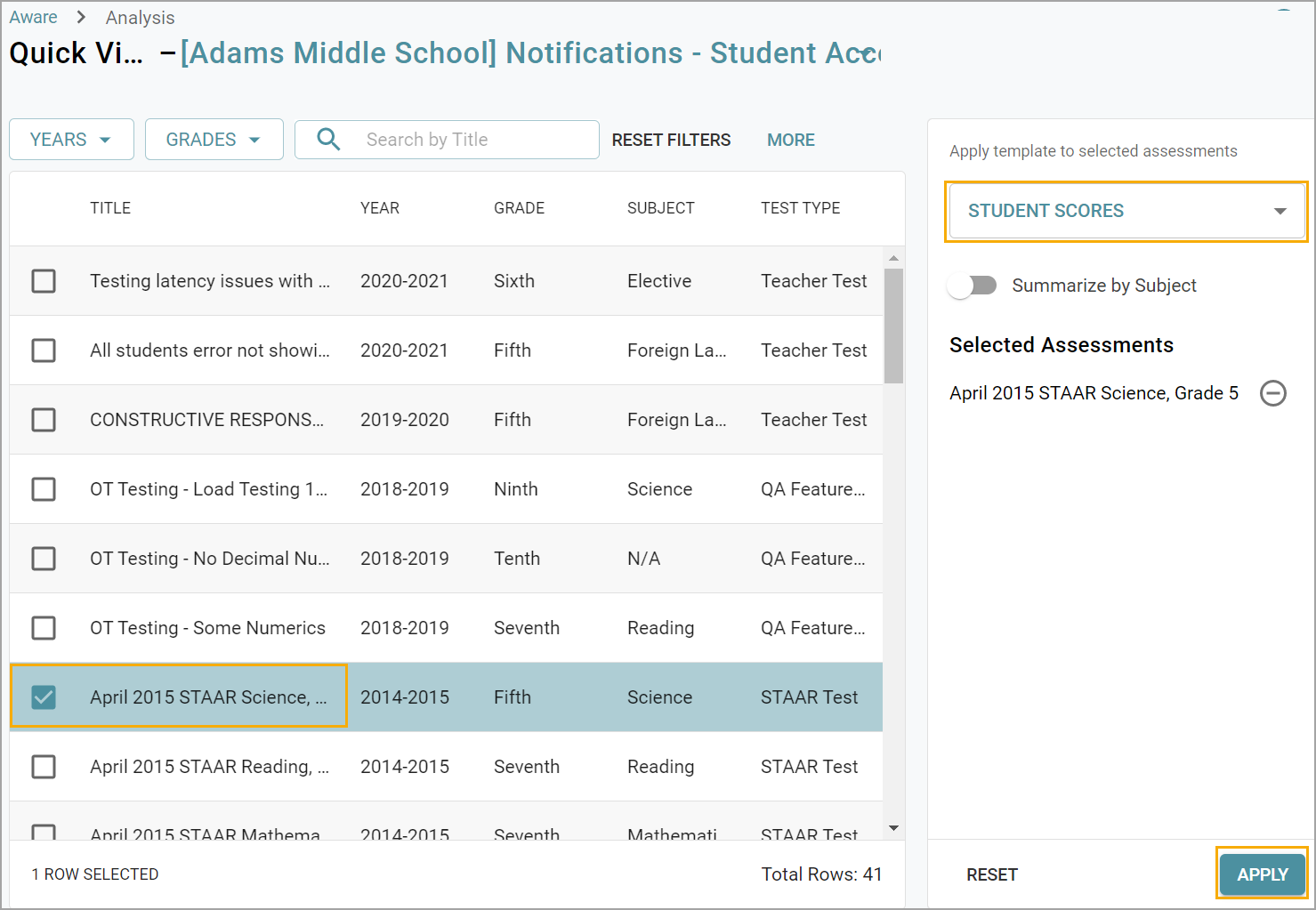Tick the April 2015 STAAR Reading checkbox
The image size is (1316, 910).
click(44, 767)
